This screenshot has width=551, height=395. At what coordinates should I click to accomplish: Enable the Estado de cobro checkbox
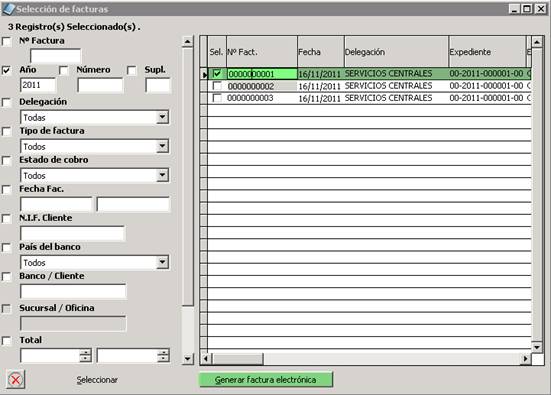point(6,161)
